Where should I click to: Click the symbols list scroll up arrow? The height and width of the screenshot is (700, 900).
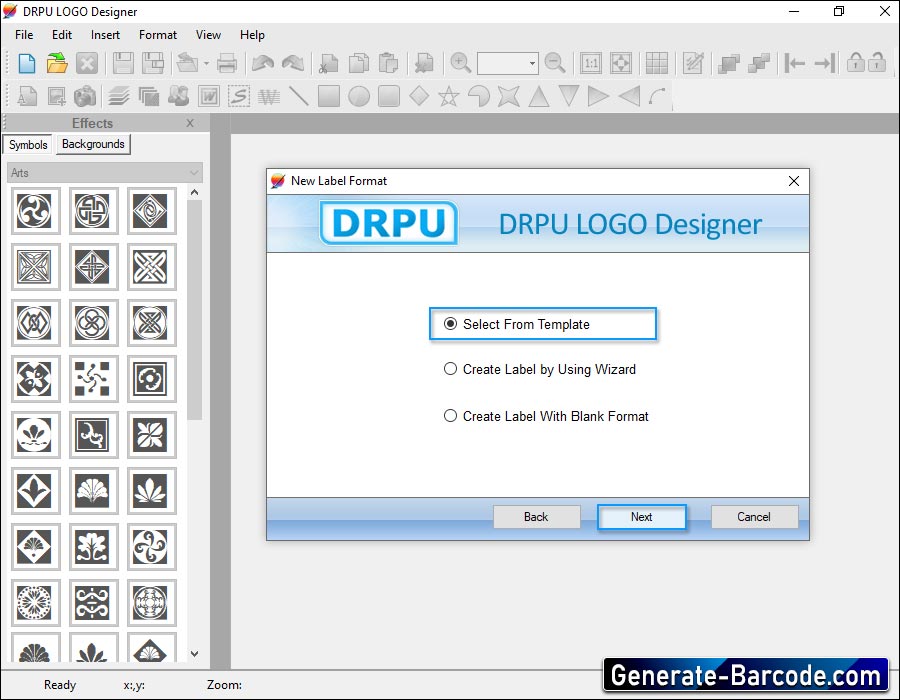click(195, 193)
